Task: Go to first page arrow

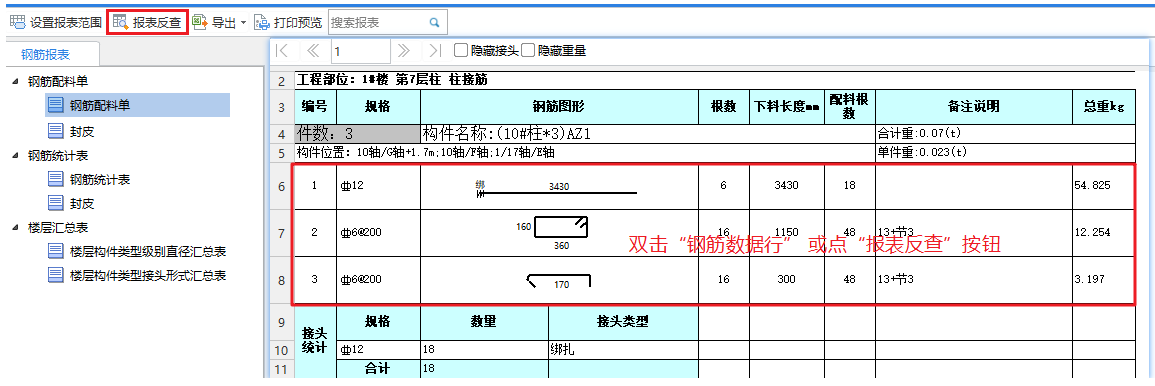Action: coord(281,51)
